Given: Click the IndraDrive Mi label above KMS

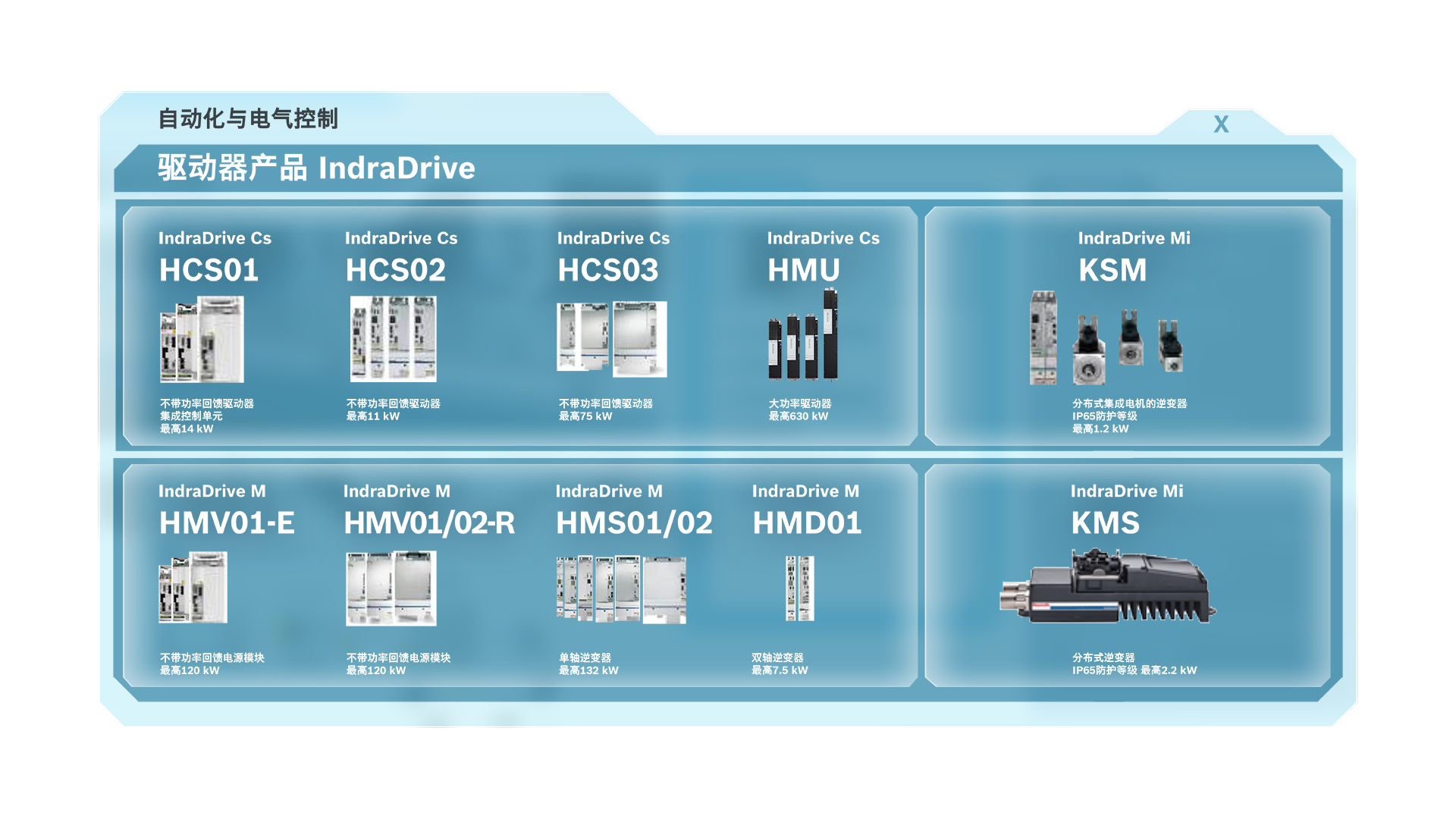Looking at the screenshot, I should coord(1127,491).
